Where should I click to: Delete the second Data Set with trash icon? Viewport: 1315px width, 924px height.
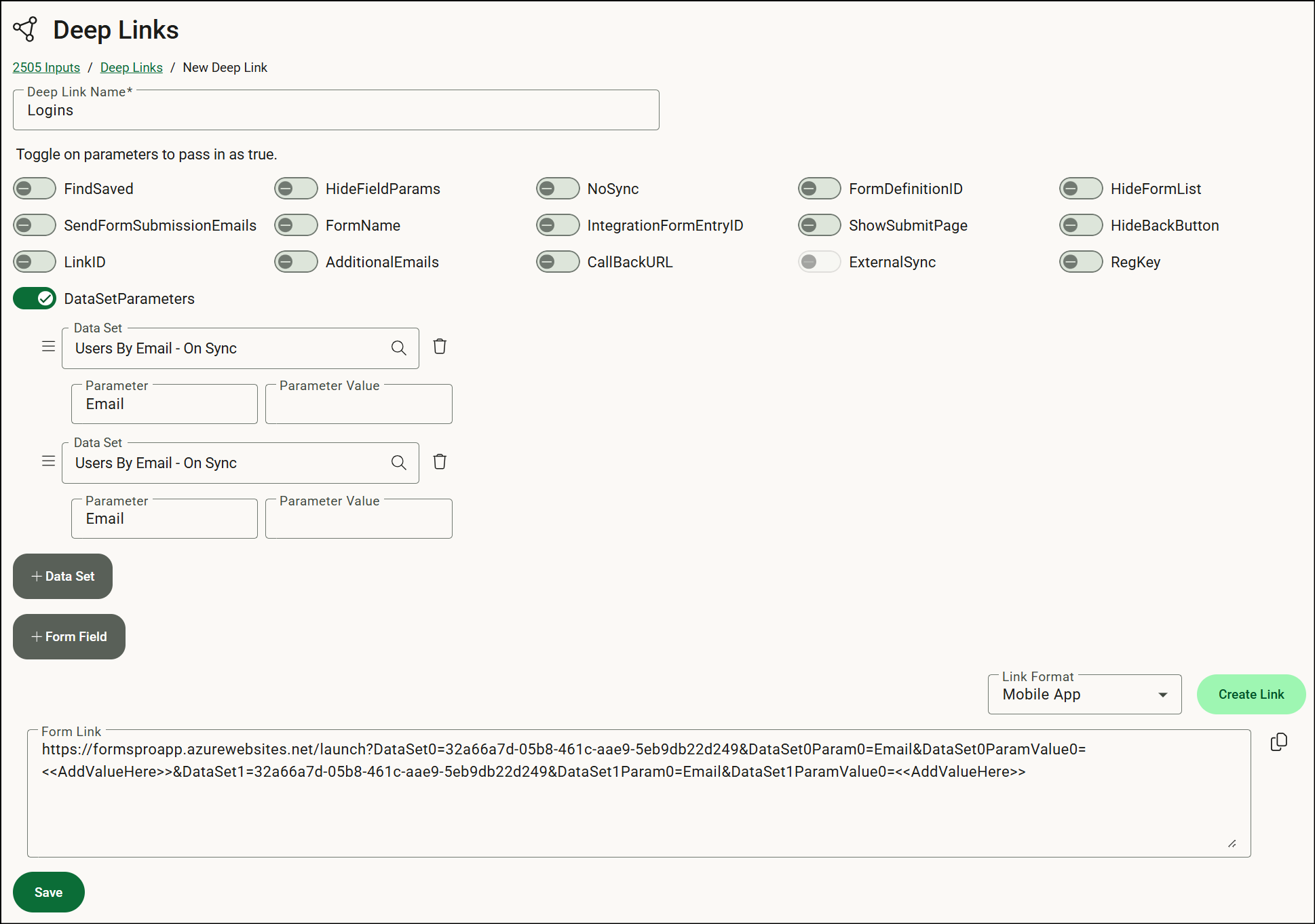click(440, 462)
